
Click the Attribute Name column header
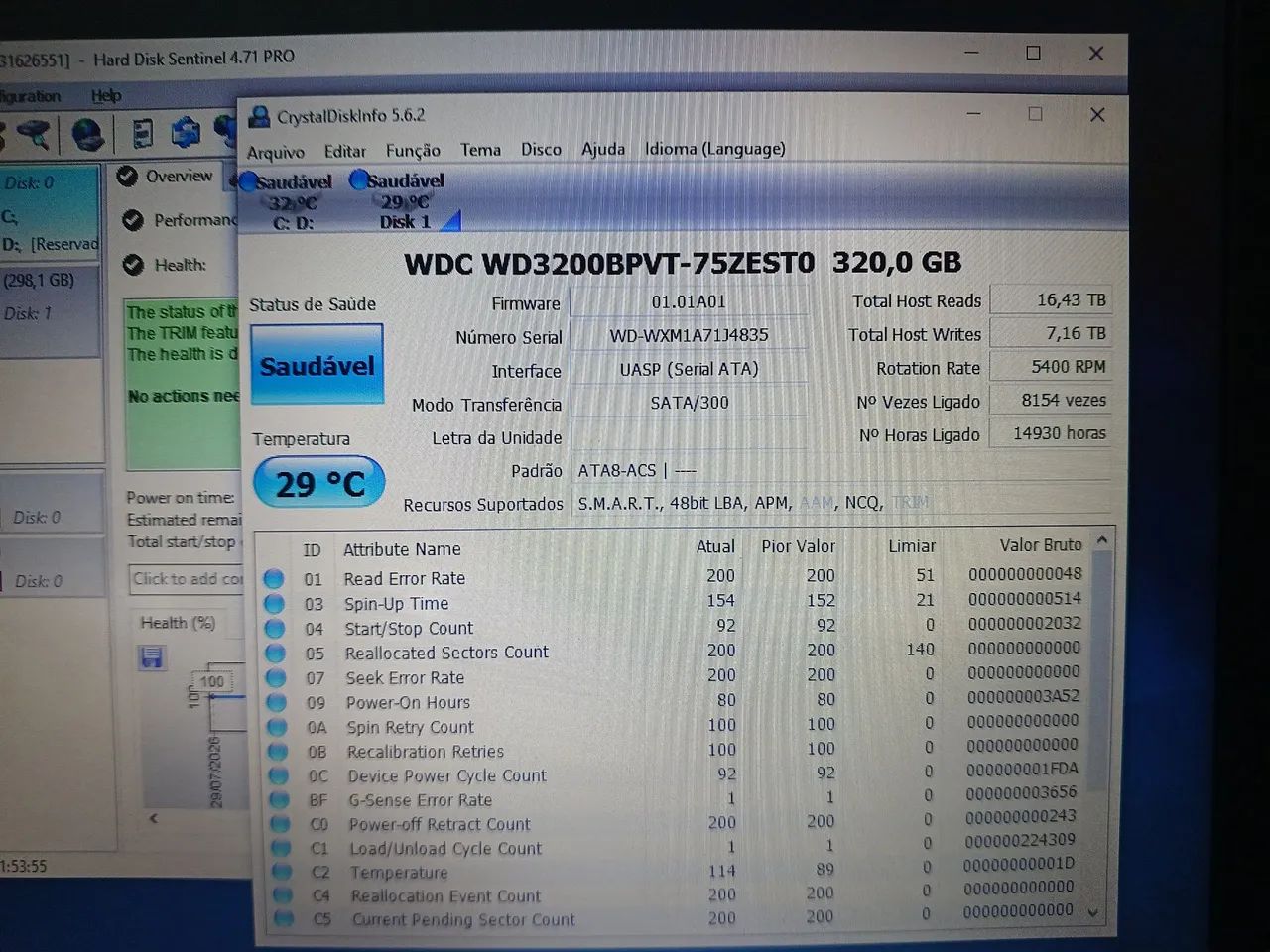click(x=402, y=549)
